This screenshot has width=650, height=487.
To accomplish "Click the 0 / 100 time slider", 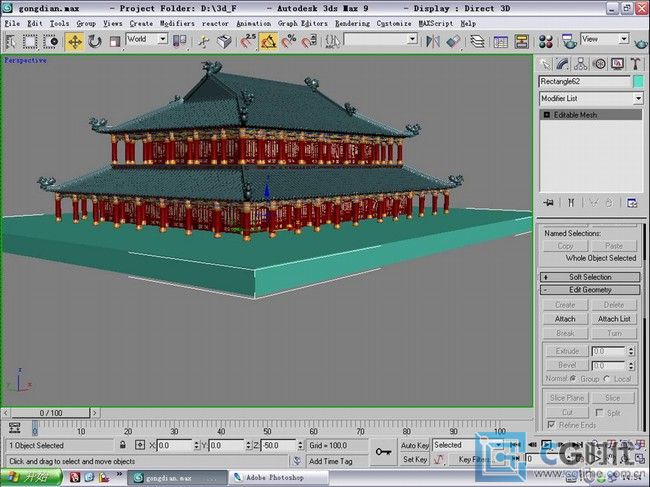I will [51, 413].
